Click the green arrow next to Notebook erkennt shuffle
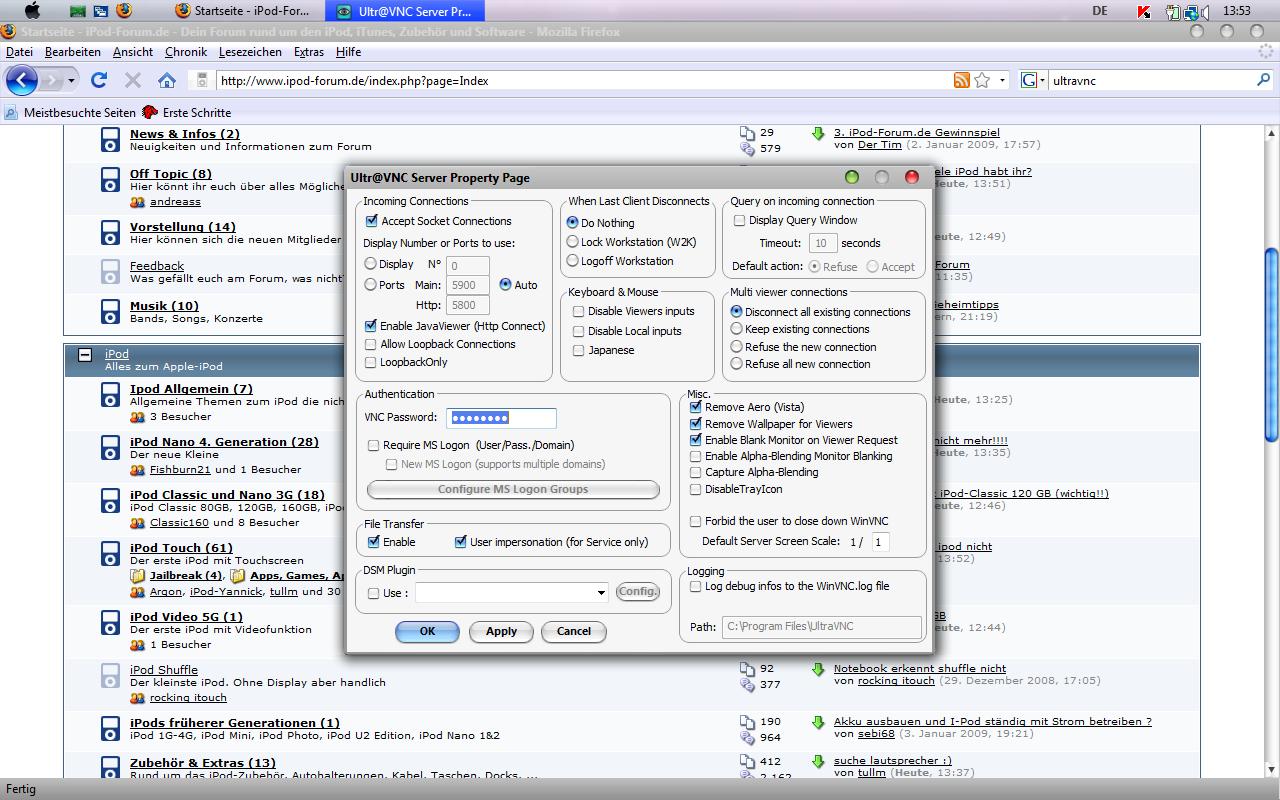 pos(818,668)
